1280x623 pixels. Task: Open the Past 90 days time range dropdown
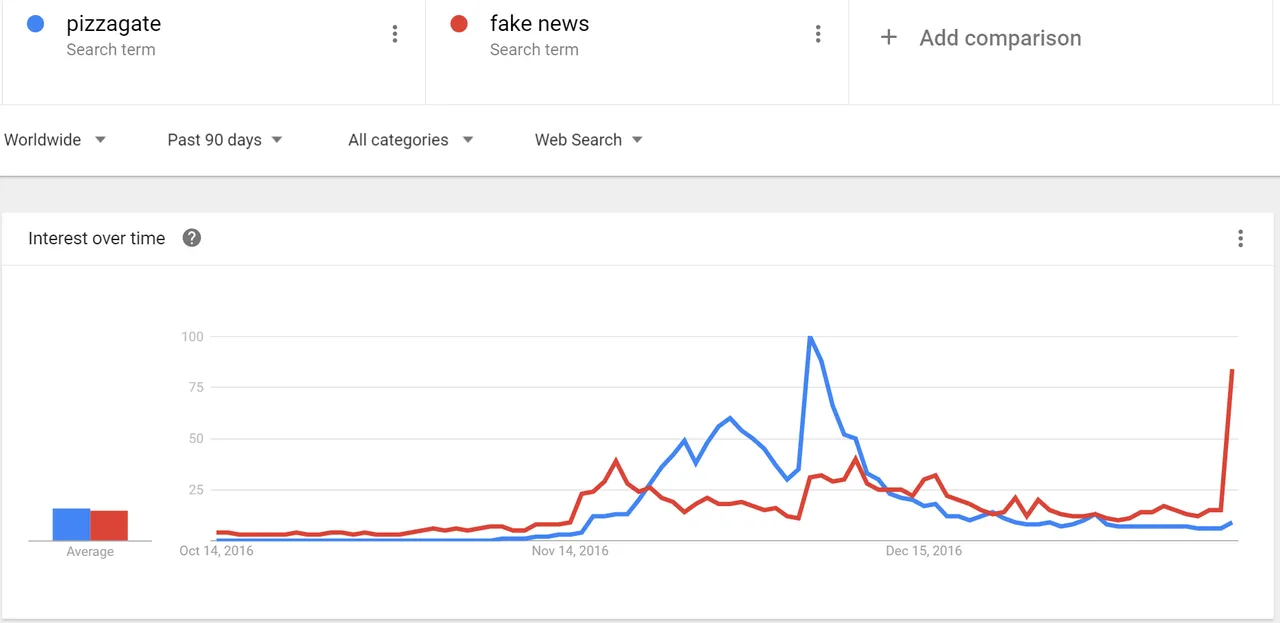225,140
